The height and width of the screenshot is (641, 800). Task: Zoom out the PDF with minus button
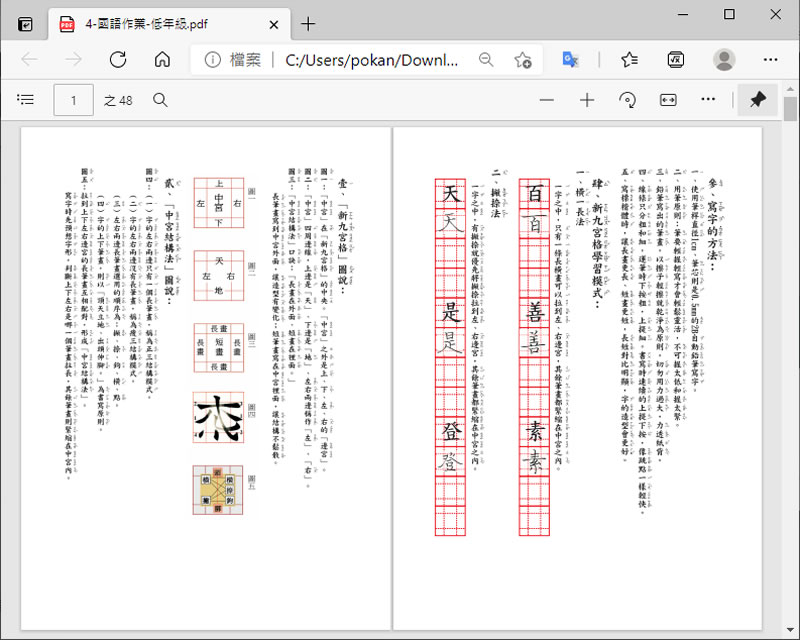pos(546,100)
